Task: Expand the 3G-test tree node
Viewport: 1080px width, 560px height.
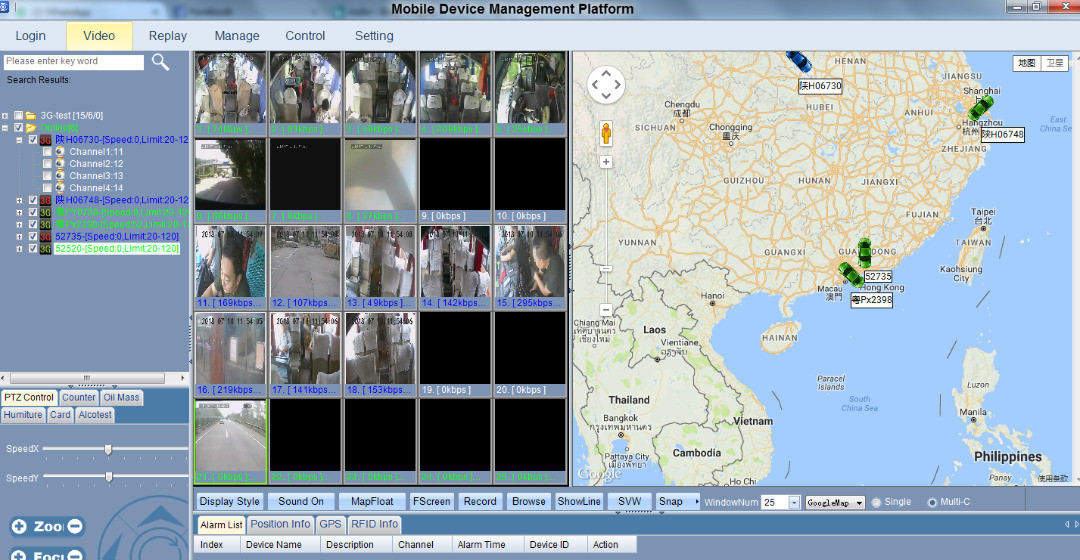Action: point(6,116)
